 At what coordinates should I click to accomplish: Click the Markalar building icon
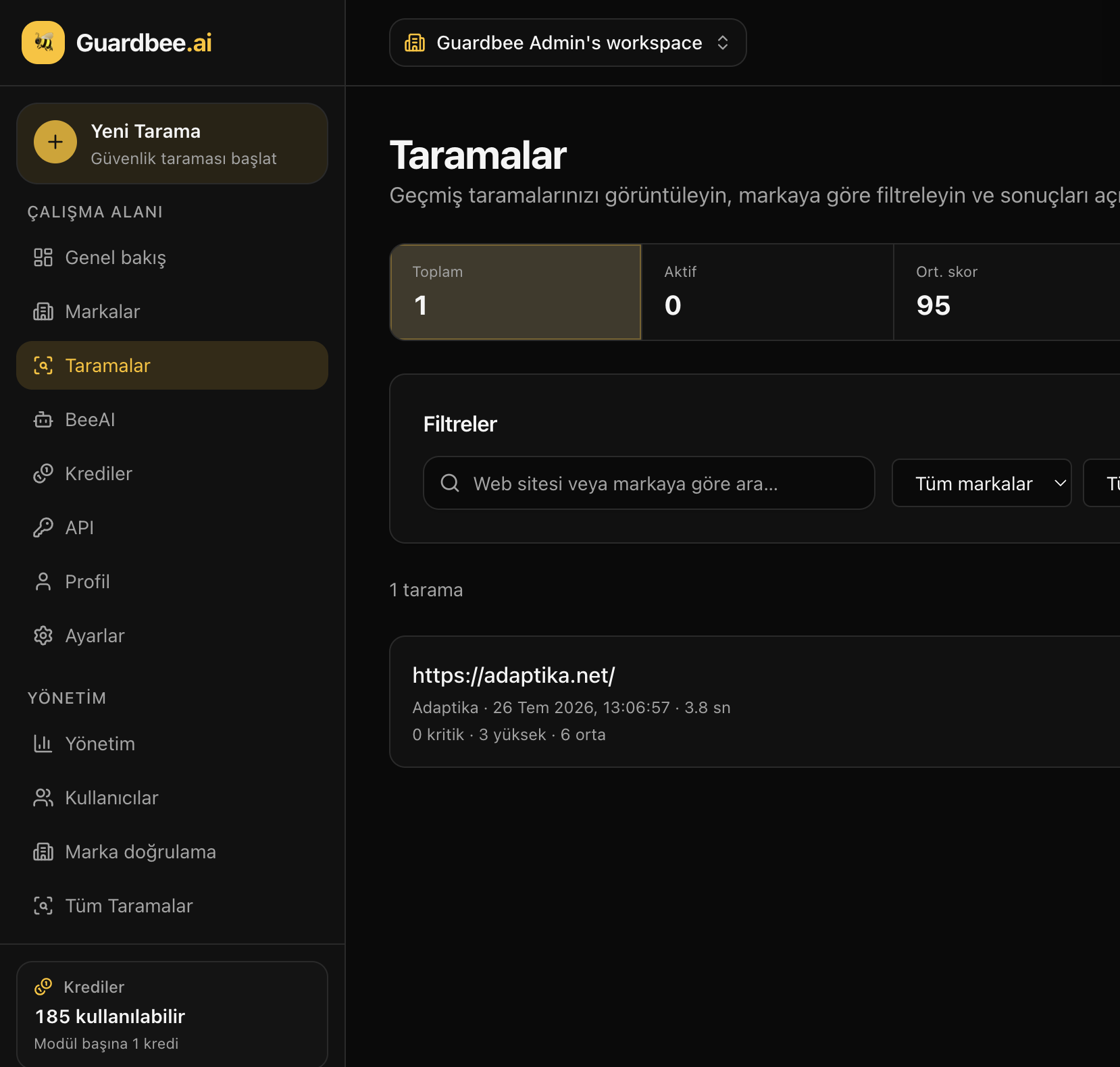(x=43, y=311)
